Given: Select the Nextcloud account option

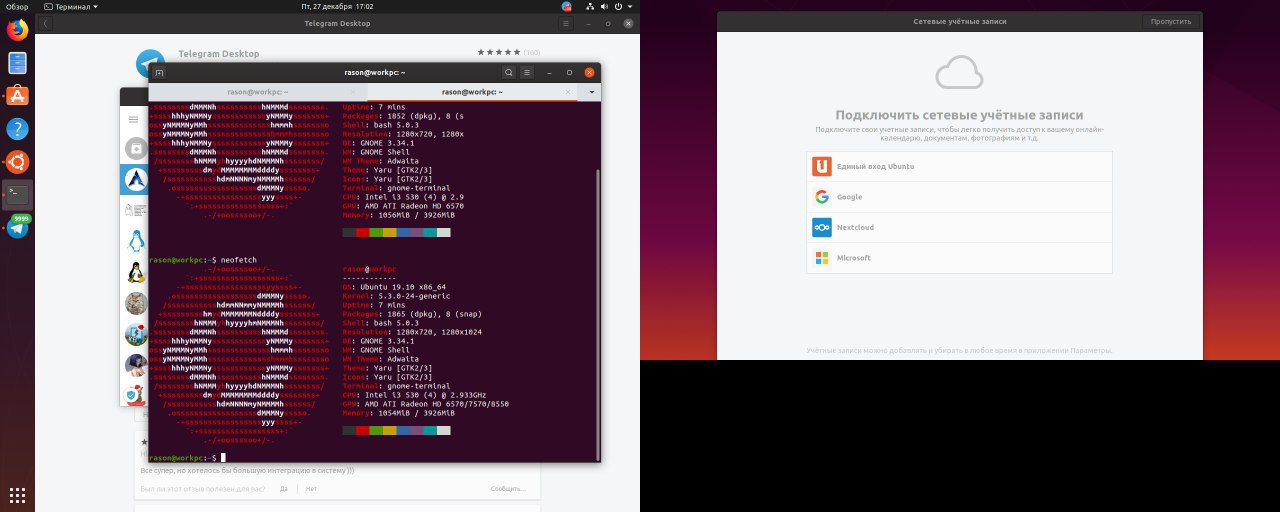Looking at the screenshot, I should click(x=959, y=227).
